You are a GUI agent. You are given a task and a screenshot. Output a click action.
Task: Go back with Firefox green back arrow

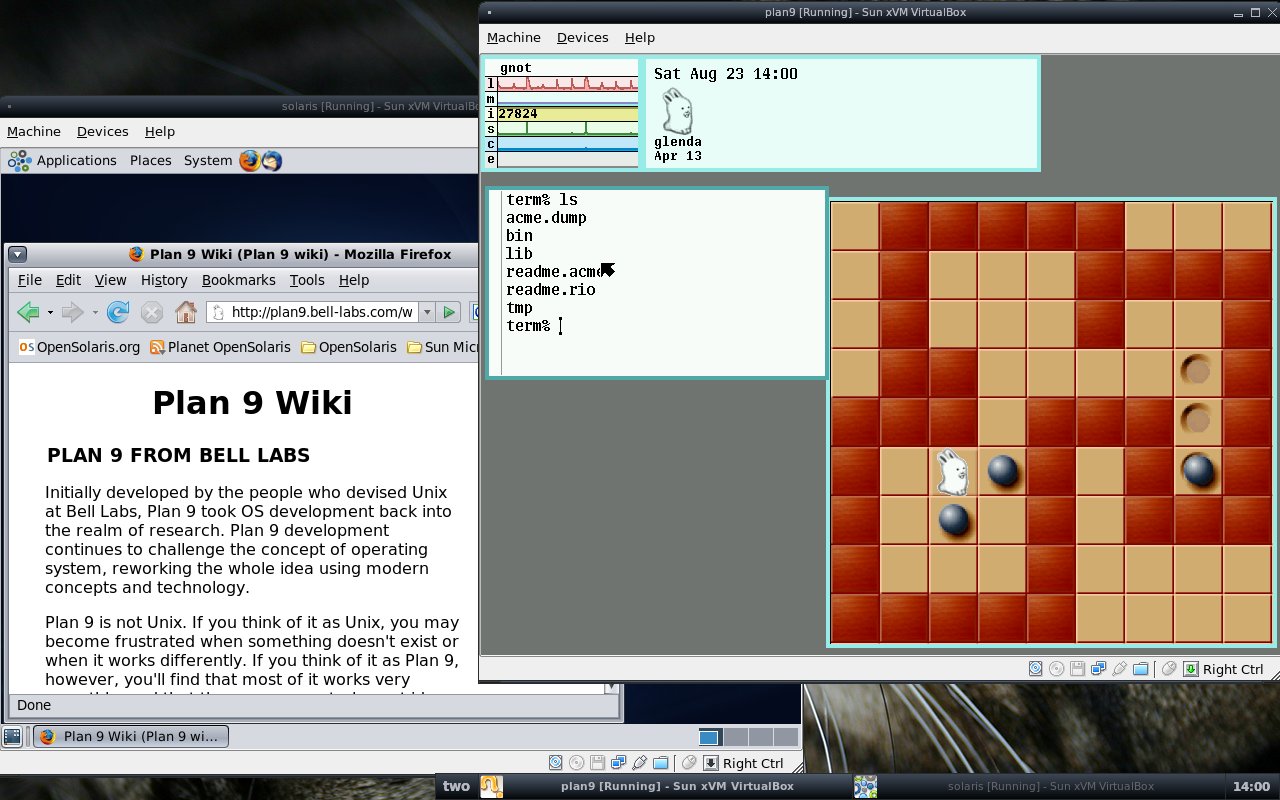click(28, 312)
